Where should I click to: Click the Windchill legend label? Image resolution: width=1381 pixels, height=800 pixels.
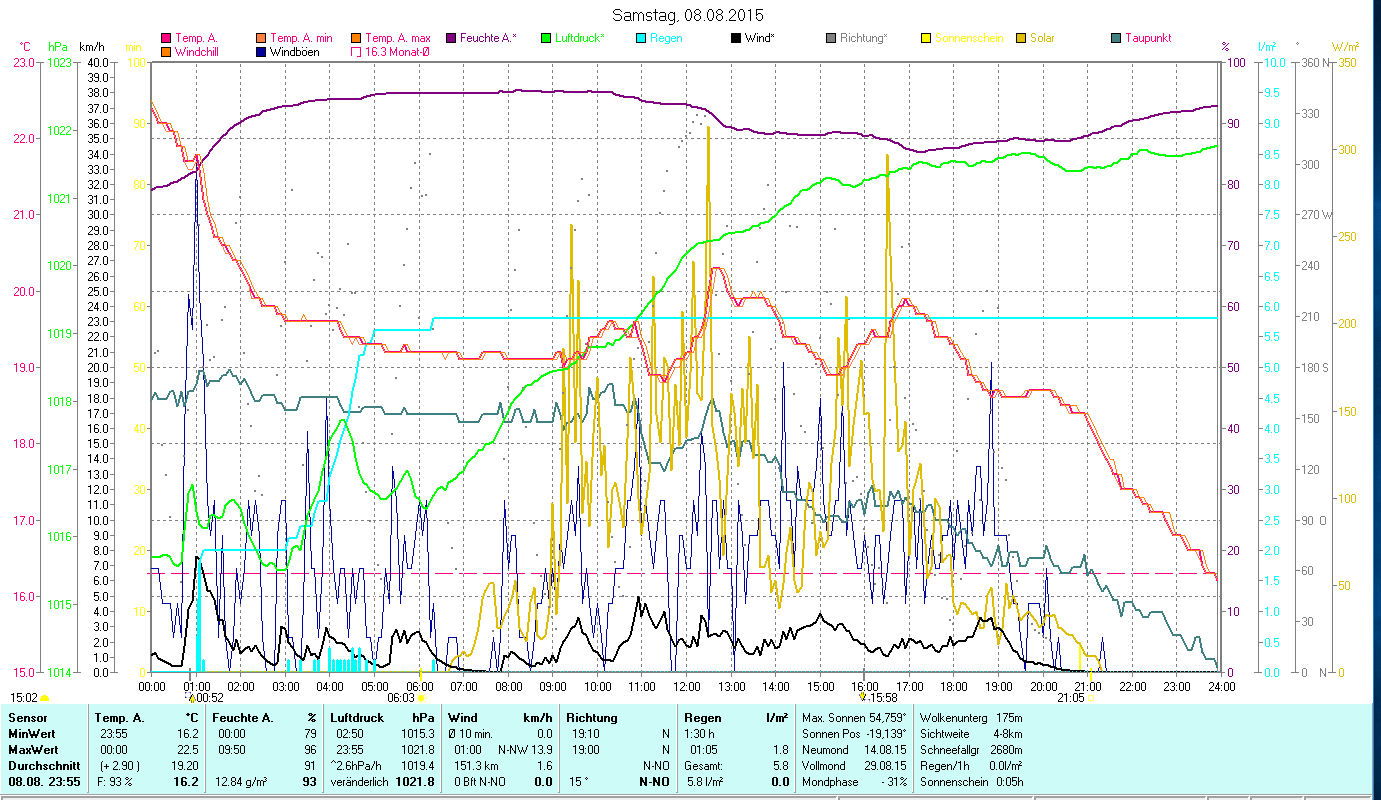198,51
